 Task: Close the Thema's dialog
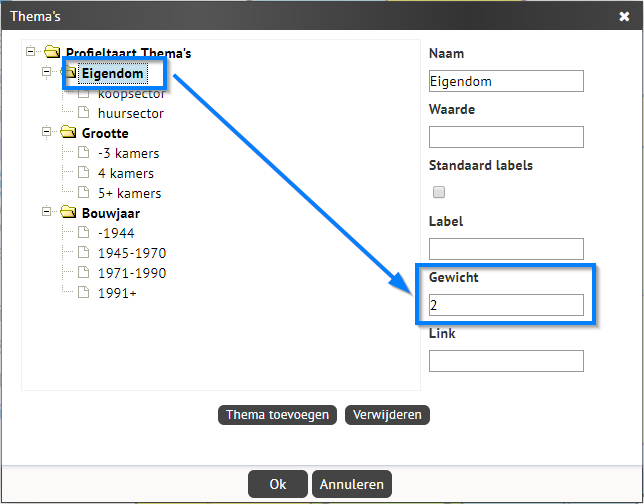[624, 16]
